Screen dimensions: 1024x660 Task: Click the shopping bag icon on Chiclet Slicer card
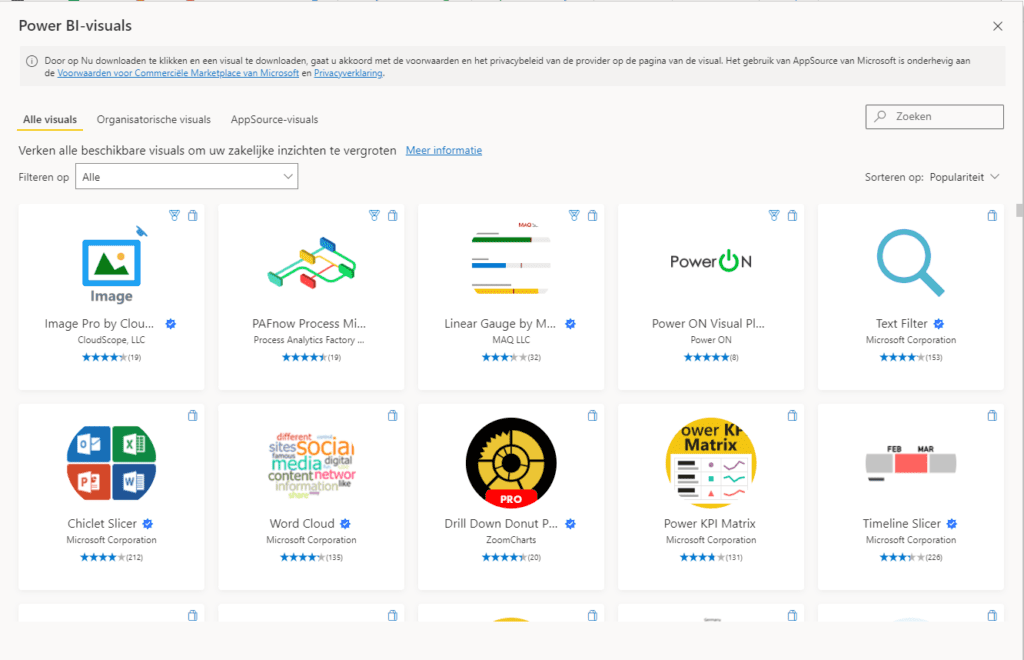pyautogui.click(x=193, y=415)
